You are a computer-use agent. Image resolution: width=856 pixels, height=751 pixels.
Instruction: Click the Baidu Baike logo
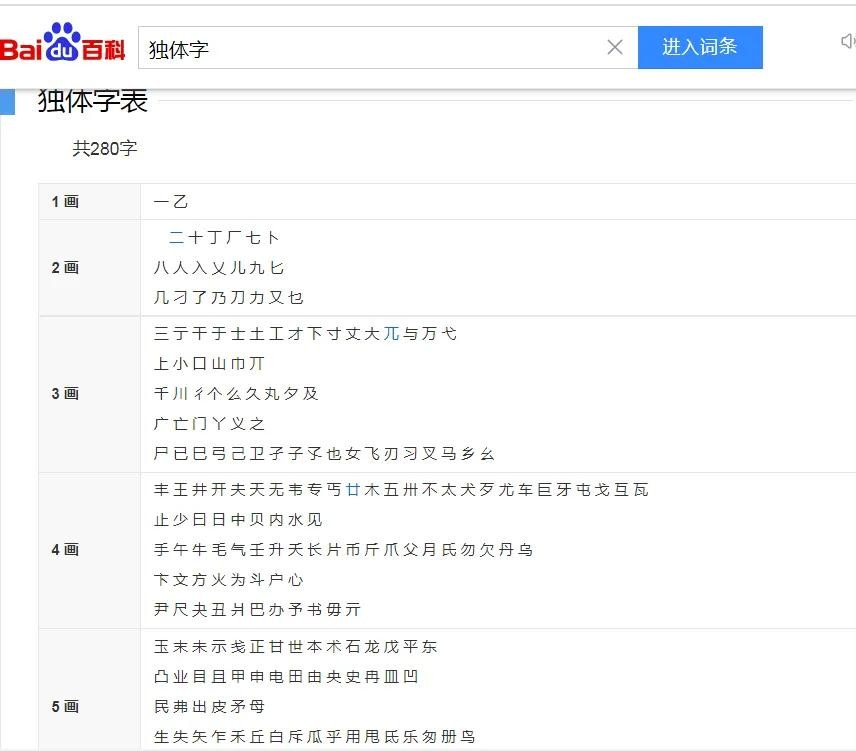[x=63, y=45]
